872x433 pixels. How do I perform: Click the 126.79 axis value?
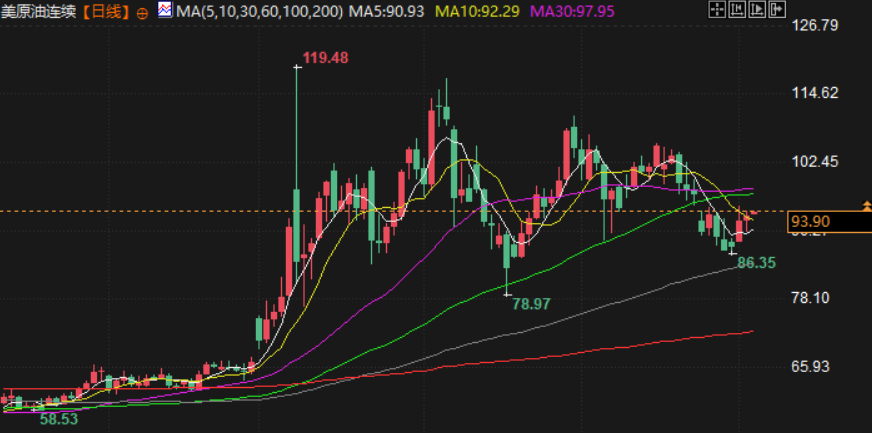tap(814, 26)
